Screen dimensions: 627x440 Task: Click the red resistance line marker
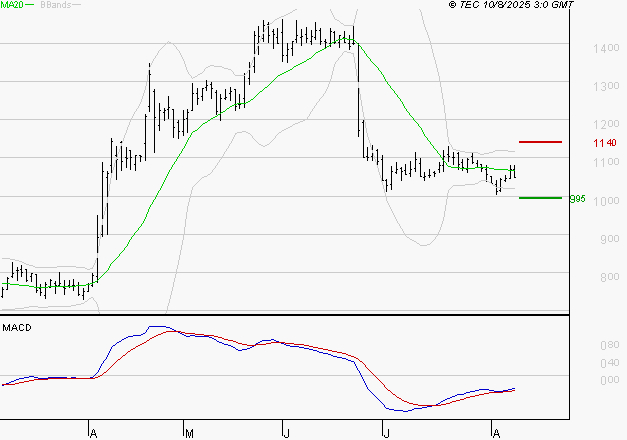click(540, 142)
